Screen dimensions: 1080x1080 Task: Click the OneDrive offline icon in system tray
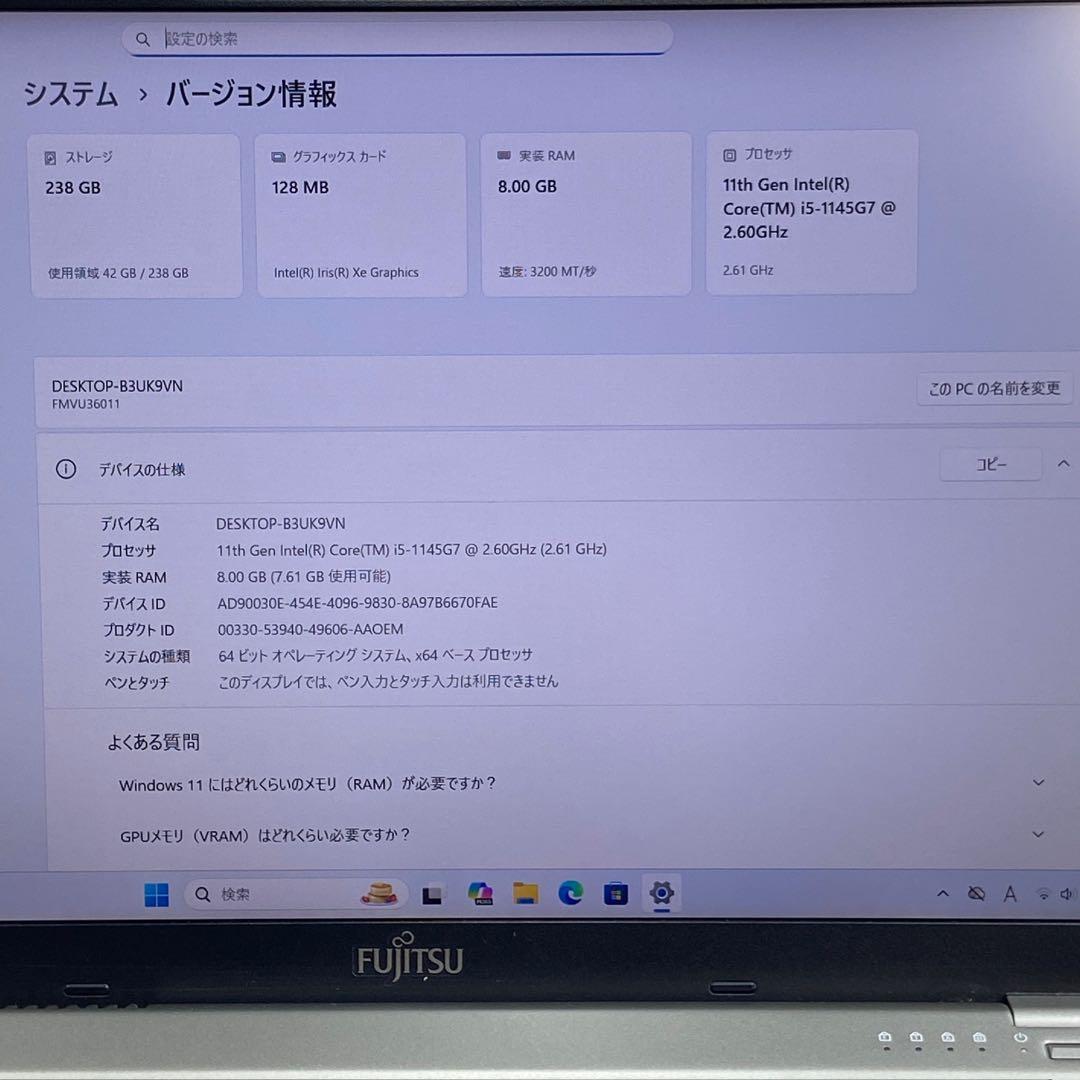976,893
